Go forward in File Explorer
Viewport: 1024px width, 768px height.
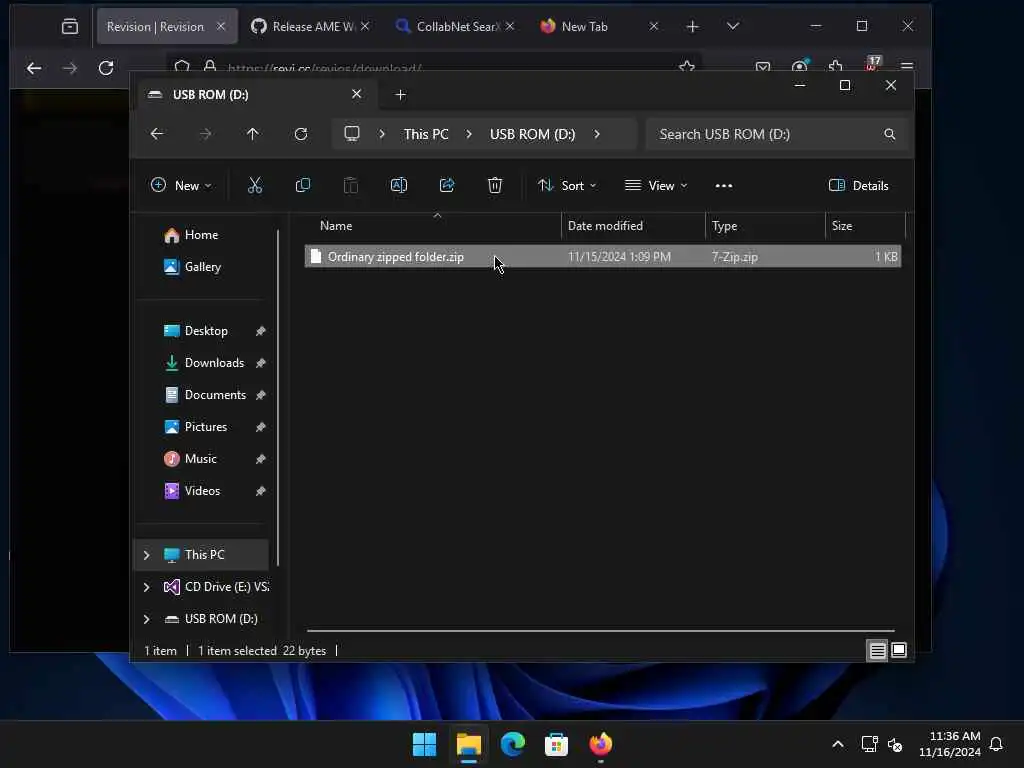[205, 134]
